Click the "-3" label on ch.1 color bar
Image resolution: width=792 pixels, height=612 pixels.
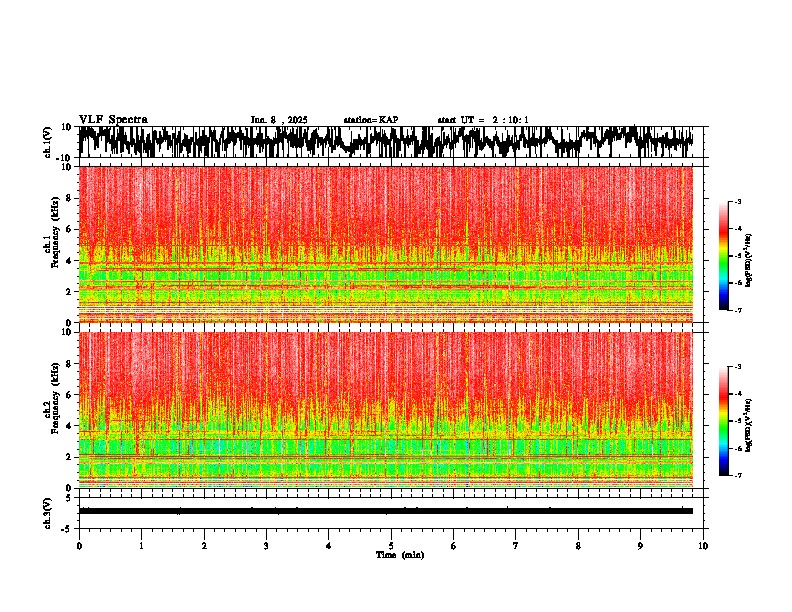(737, 202)
